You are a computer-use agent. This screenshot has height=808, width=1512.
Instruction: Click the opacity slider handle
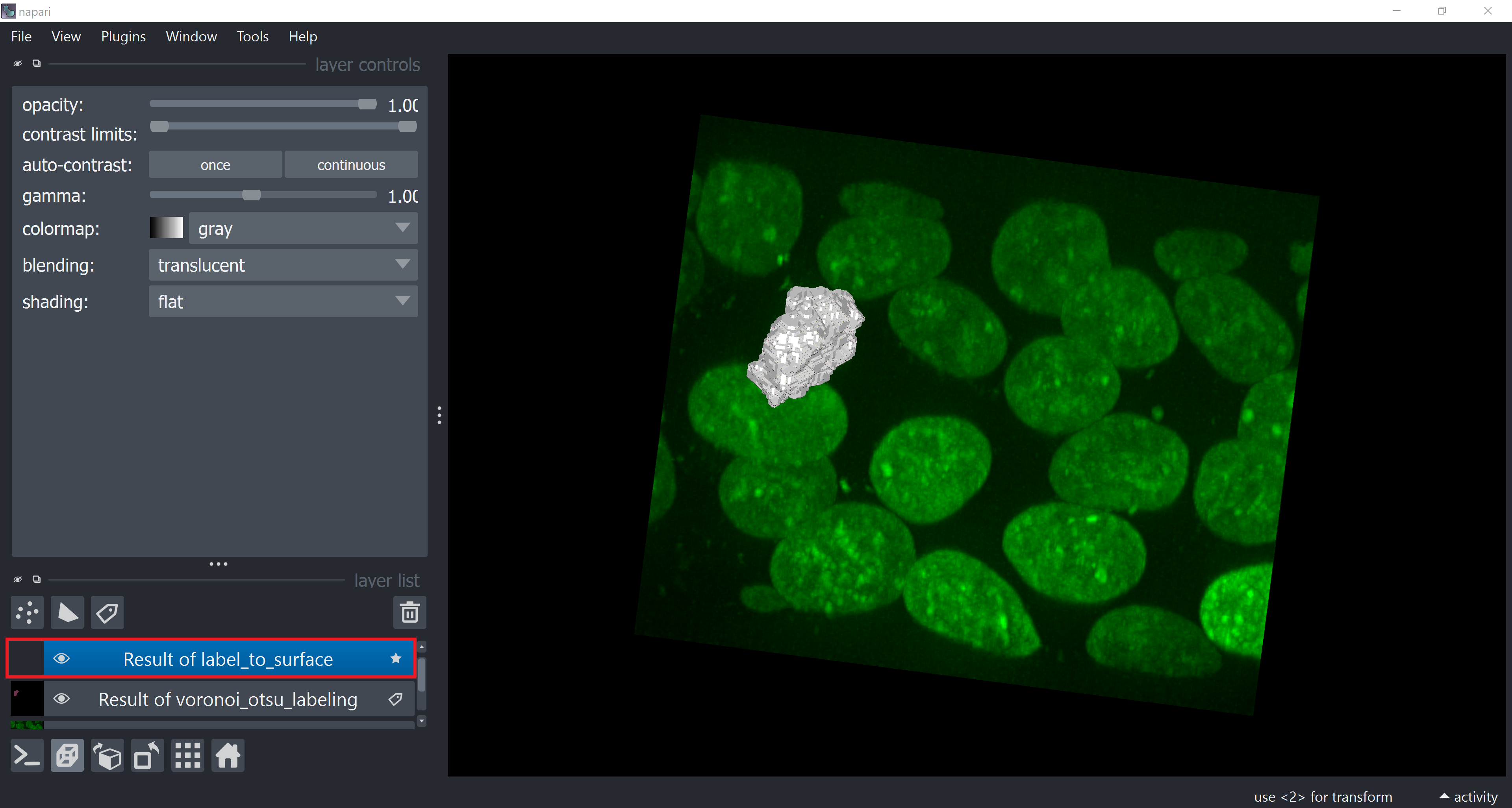click(x=367, y=104)
